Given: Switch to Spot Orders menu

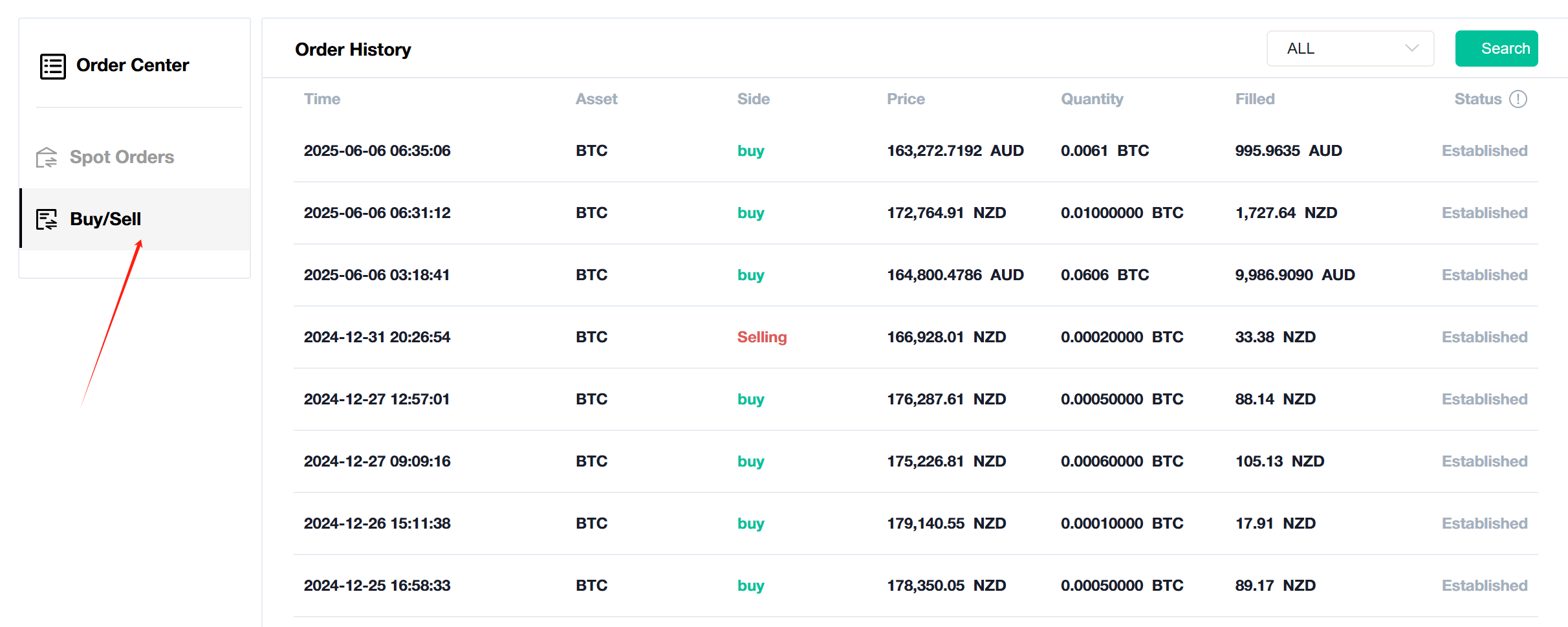Looking at the screenshot, I should tap(122, 157).
